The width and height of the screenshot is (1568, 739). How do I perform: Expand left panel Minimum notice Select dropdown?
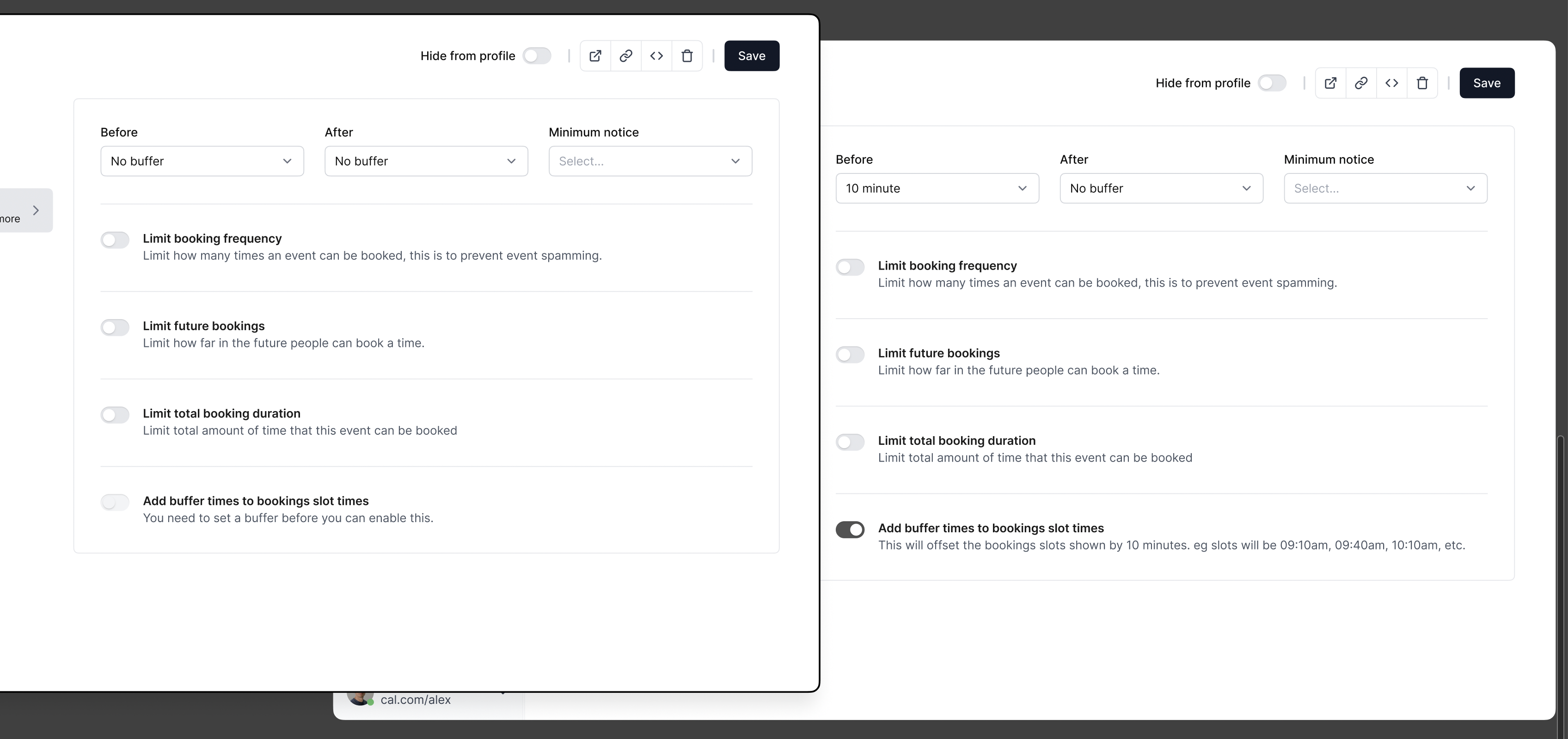(649, 161)
